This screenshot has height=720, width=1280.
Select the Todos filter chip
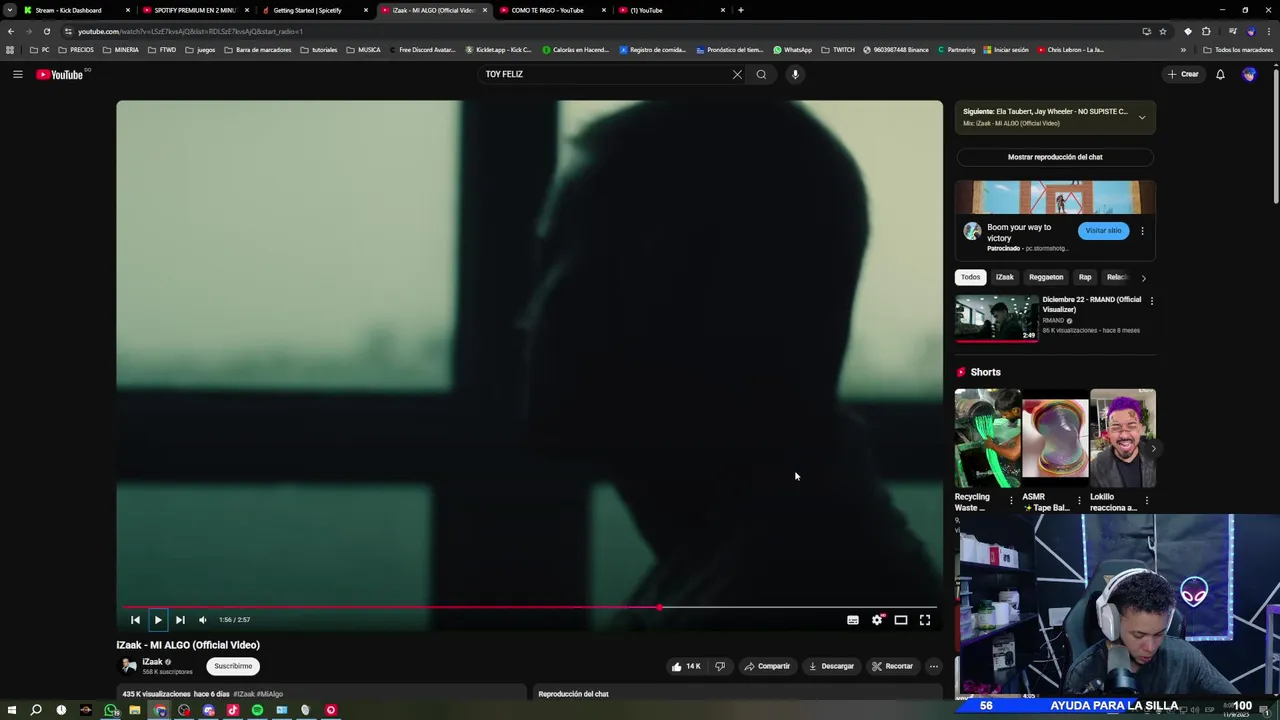tap(971, 277)
